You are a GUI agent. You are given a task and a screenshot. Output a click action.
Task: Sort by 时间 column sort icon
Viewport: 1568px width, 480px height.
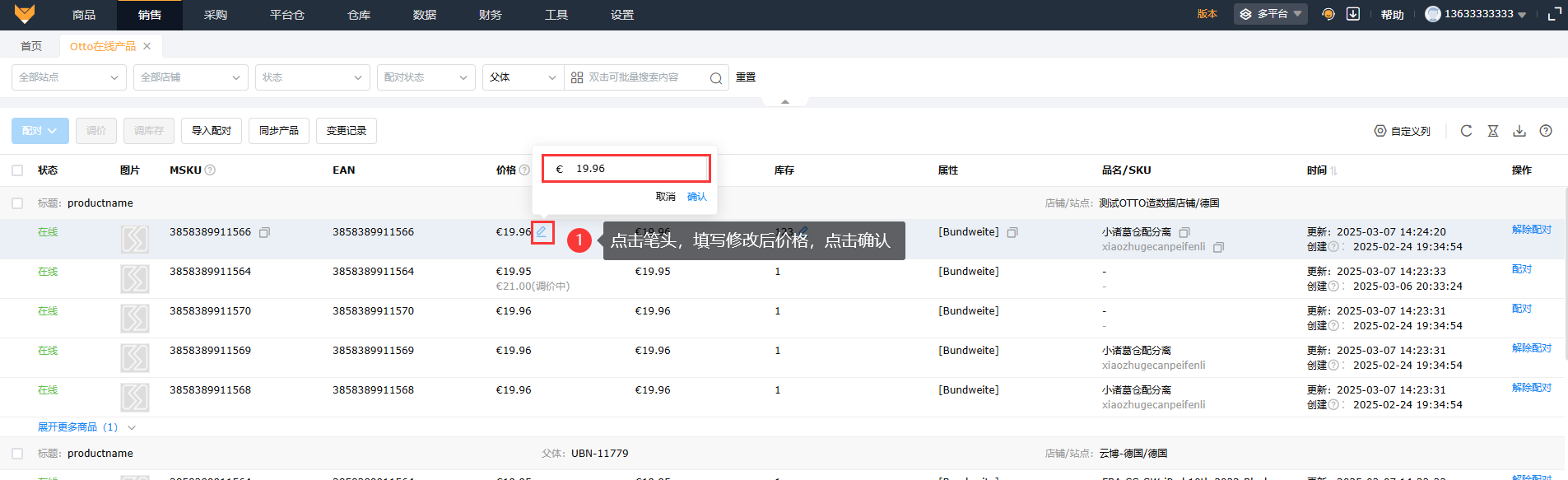coord(1333,170)
